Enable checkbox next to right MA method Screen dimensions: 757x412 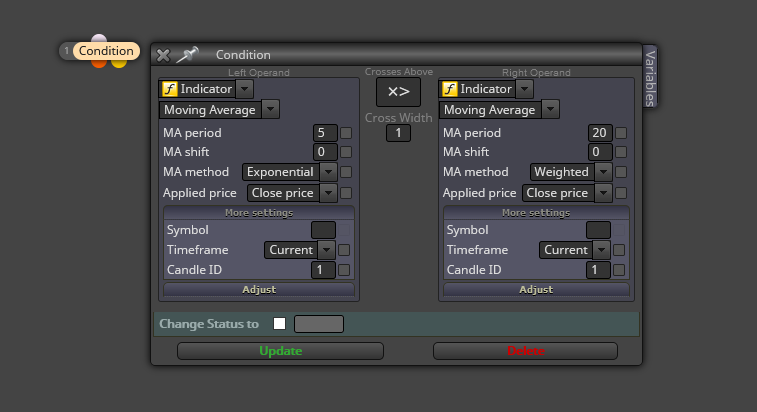(621, 172)
